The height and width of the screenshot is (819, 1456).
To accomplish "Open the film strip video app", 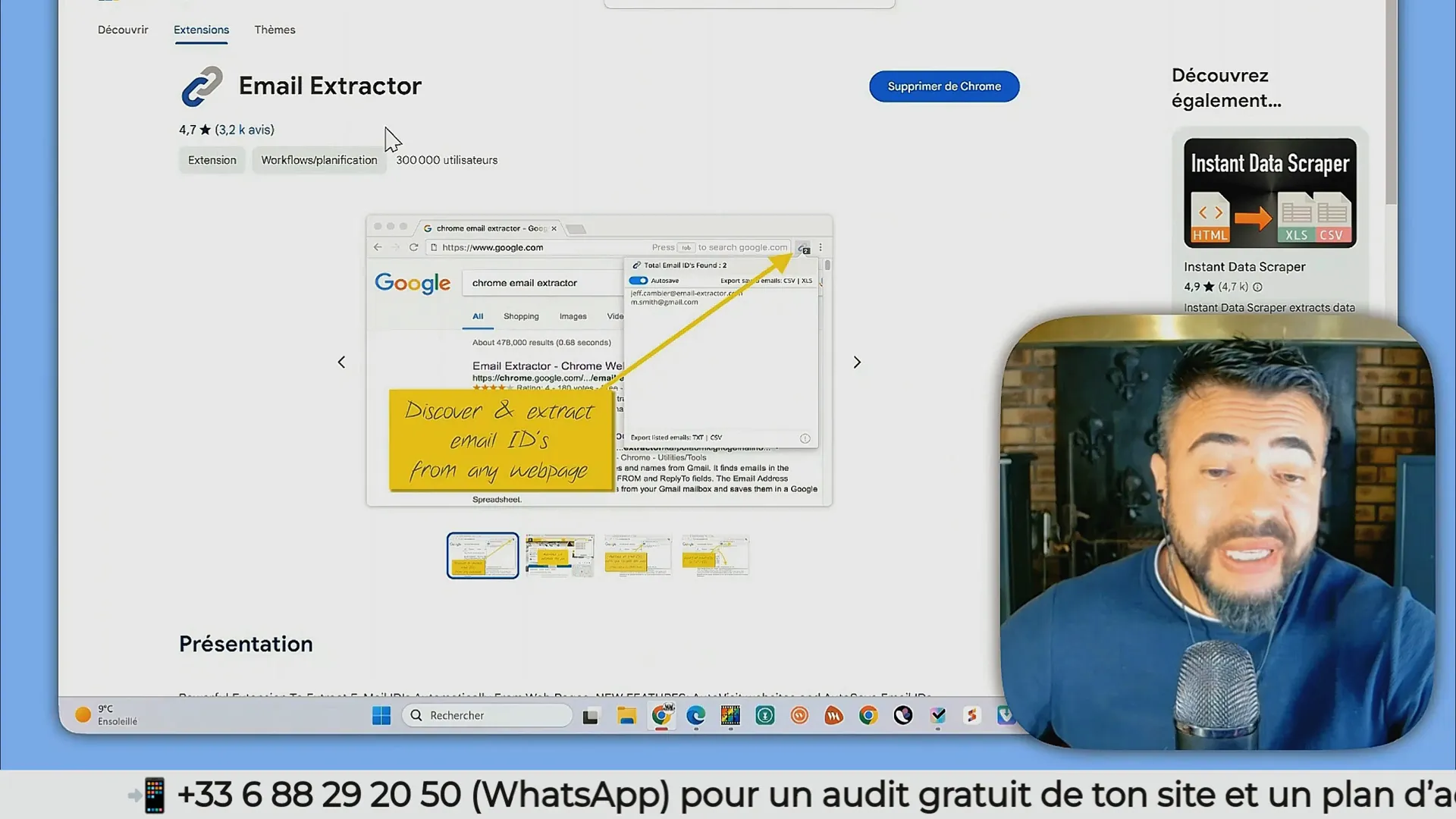I will coord(730,715).
